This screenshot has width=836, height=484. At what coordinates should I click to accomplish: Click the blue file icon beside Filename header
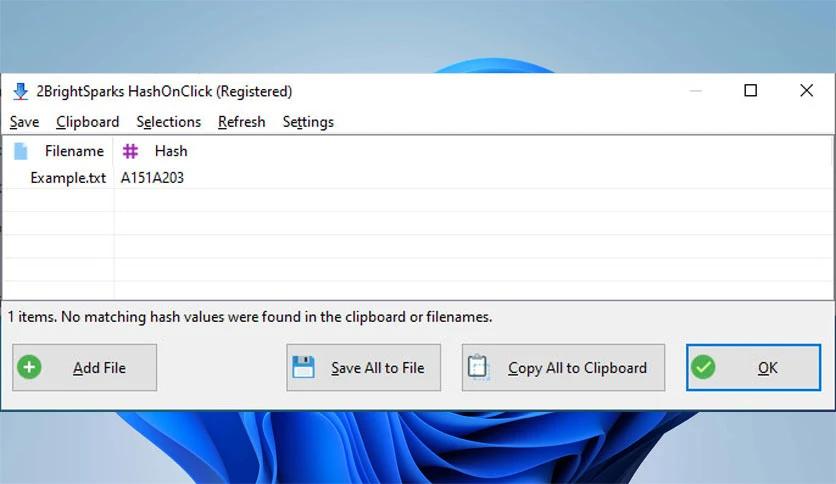pyautogui.click(x=21, y=151)
